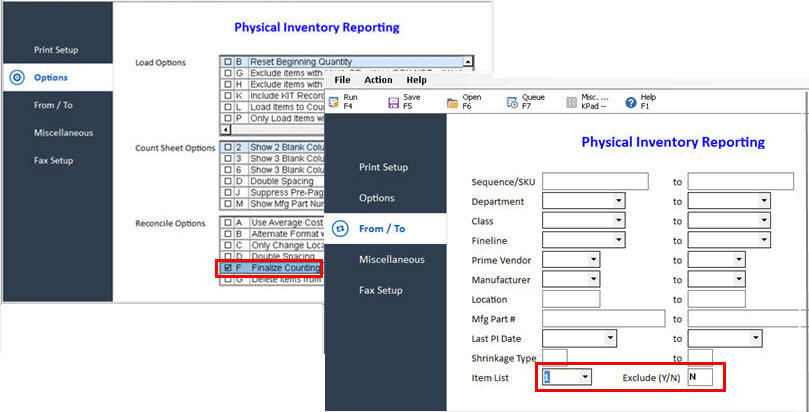The width and height of the screenshot is (809, 412).
Task: Click the Exclude (Y/N) input field
Action: (699, 377)
